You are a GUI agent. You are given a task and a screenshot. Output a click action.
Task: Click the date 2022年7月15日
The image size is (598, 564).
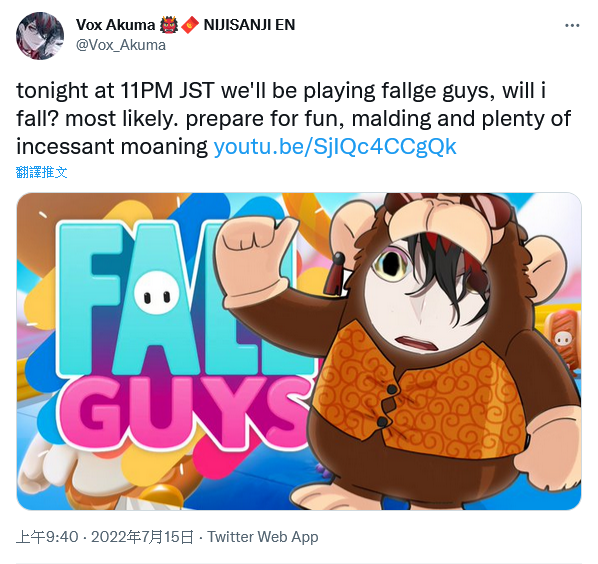click(142, 537)
